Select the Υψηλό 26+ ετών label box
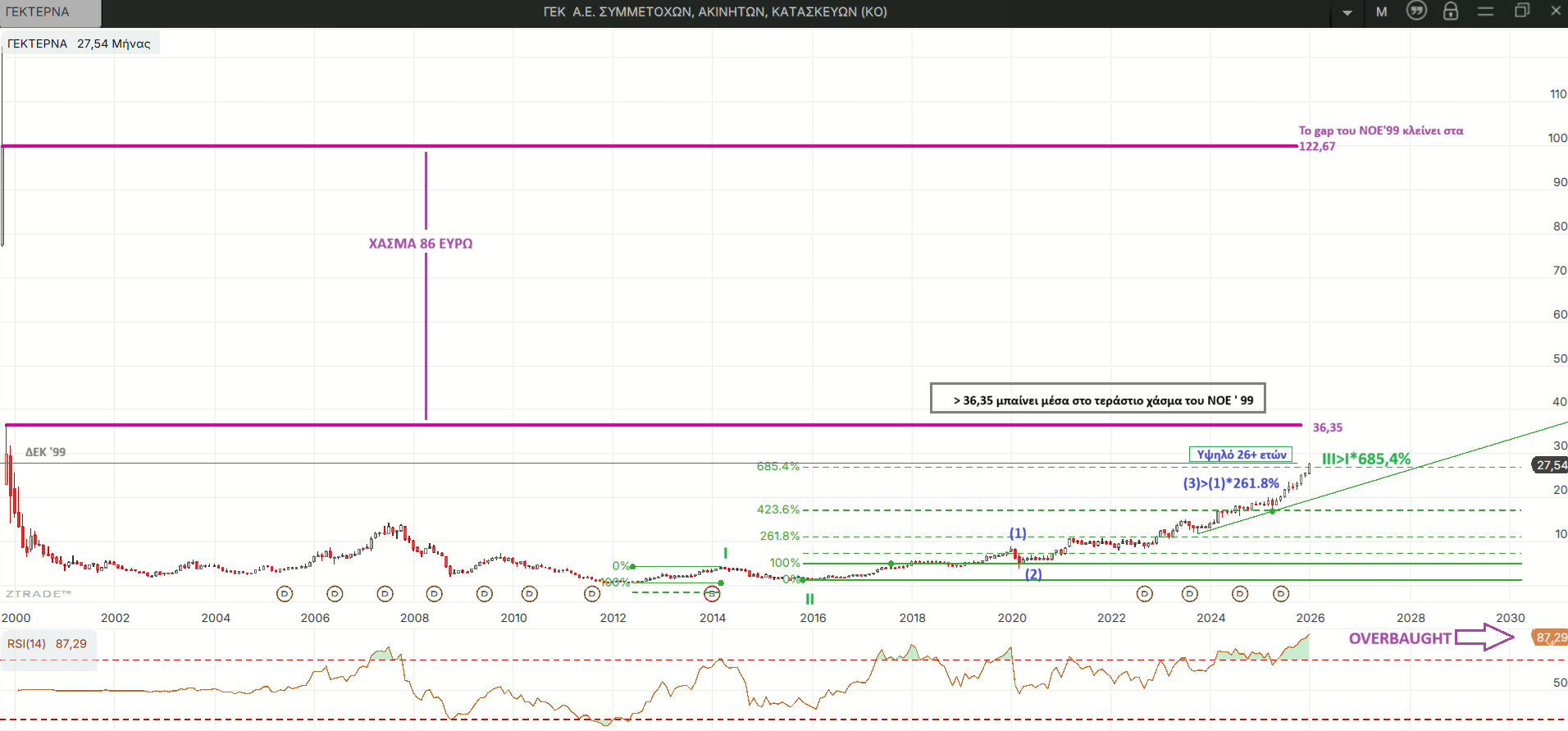Viewport: 1568px width, 731px height. pyautogui.click(x=1241, y=455)
